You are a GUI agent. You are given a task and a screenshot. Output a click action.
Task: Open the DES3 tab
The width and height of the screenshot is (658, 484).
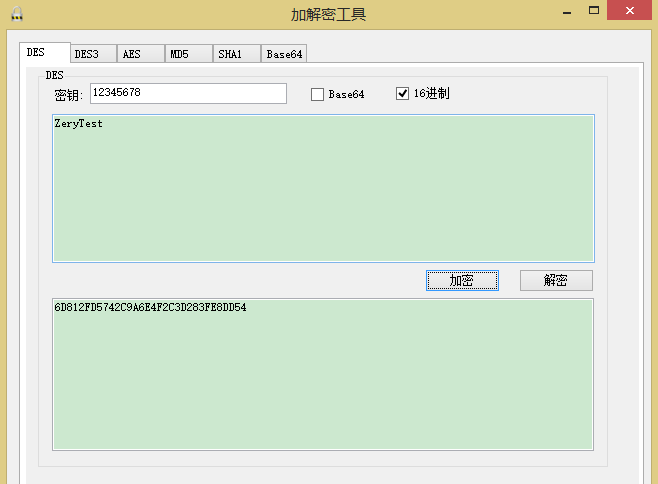94,54
